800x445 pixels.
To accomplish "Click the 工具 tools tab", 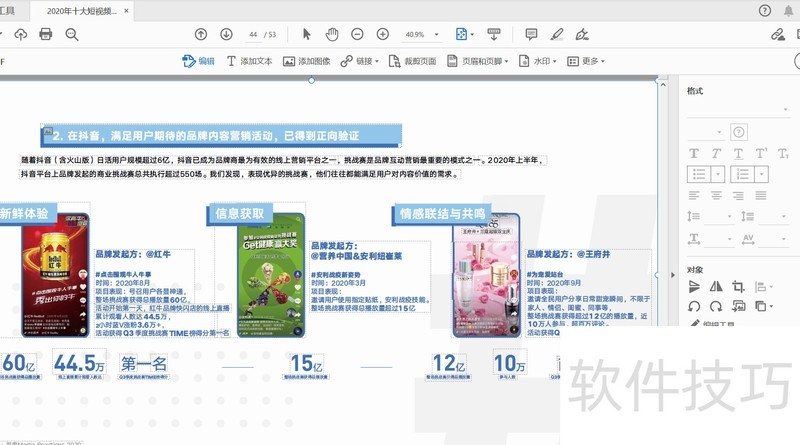I will click(x=7, y=10).
